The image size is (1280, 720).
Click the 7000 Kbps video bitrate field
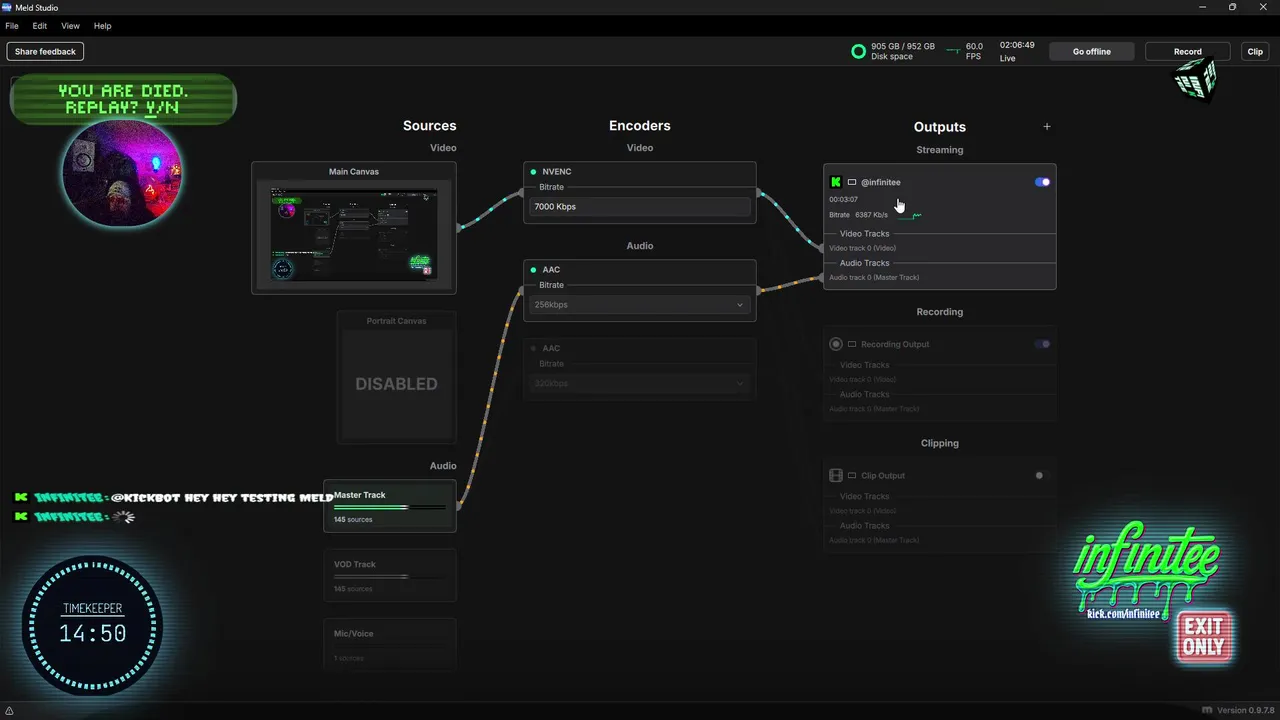[x=640, y=207]
